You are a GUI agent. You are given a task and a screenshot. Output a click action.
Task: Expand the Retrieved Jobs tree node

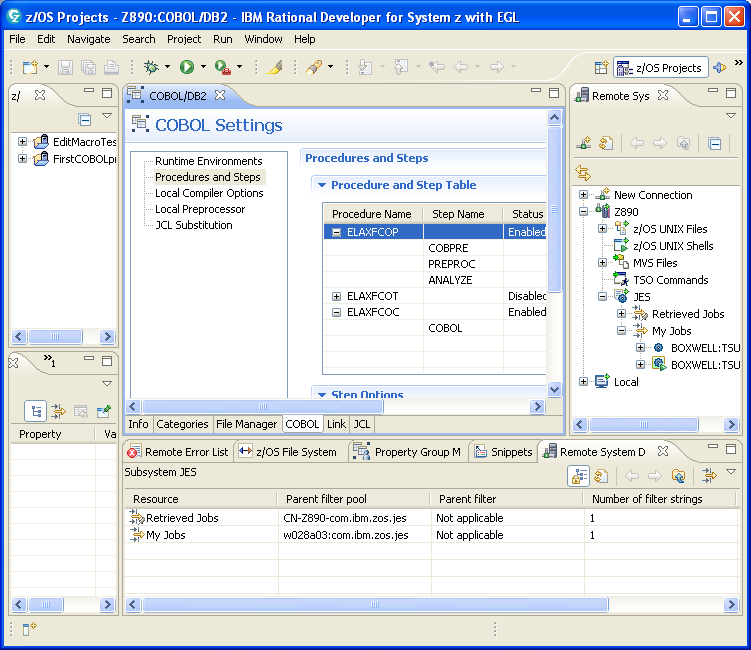click(622, 314)
